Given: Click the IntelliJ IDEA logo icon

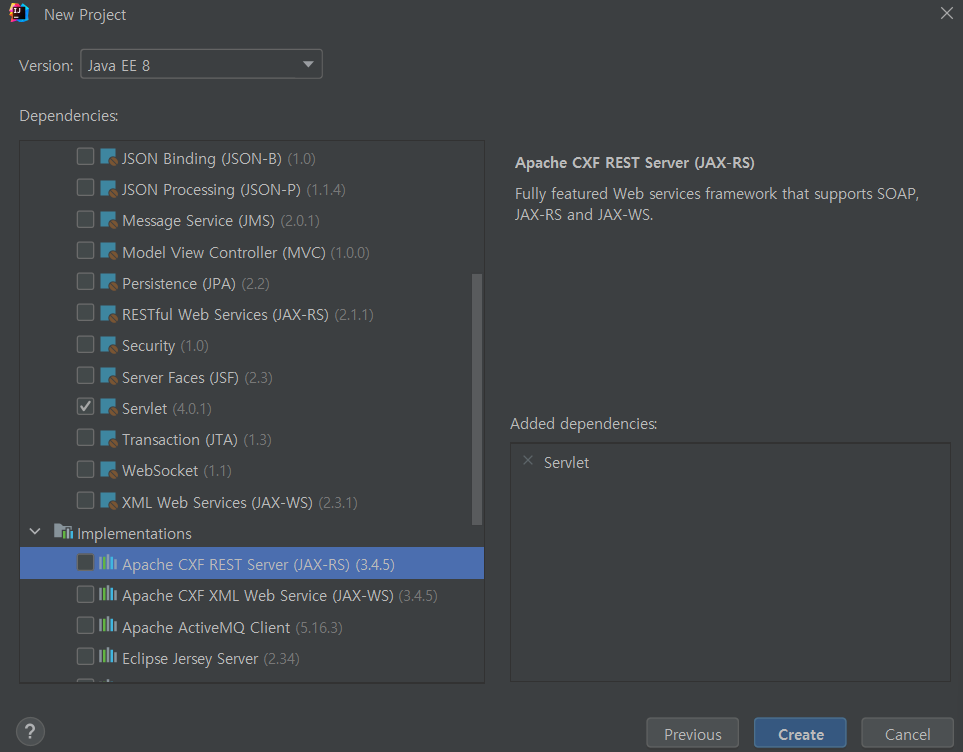Looking at the screenshot, I should pyautogui.click(x=19, y=13).
